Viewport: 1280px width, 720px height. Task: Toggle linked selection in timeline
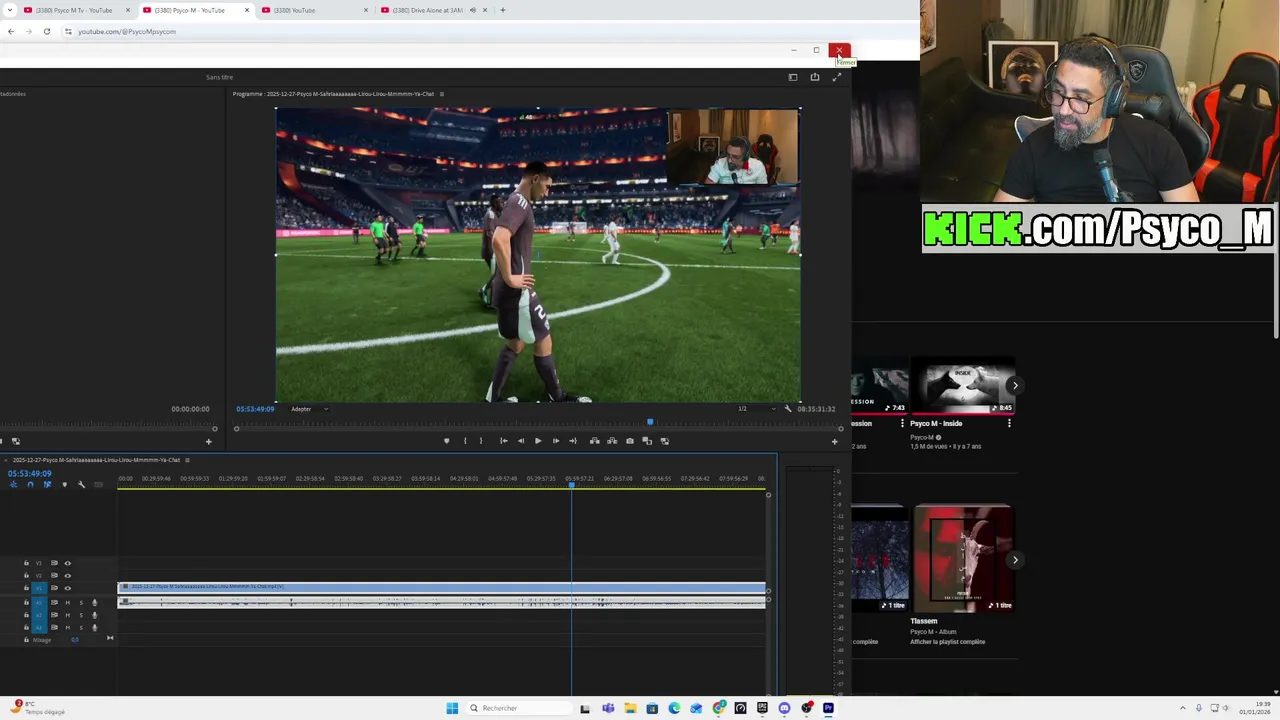click(x=47, y=485)
